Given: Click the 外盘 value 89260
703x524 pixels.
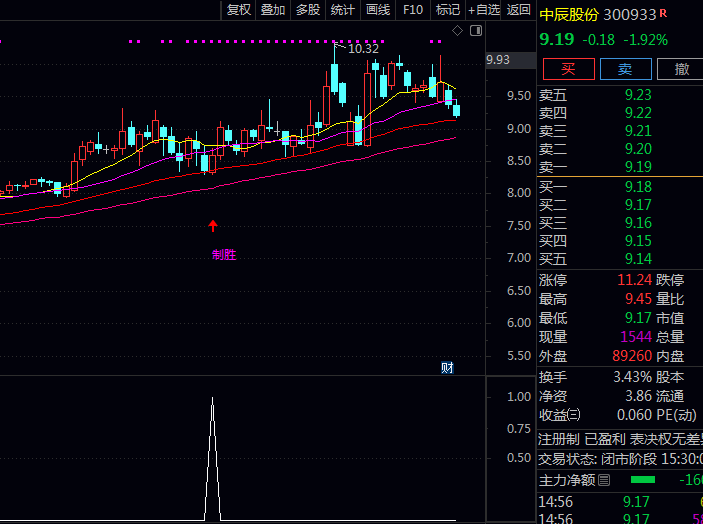Looking at the screenshot, I should click(632, 356).
